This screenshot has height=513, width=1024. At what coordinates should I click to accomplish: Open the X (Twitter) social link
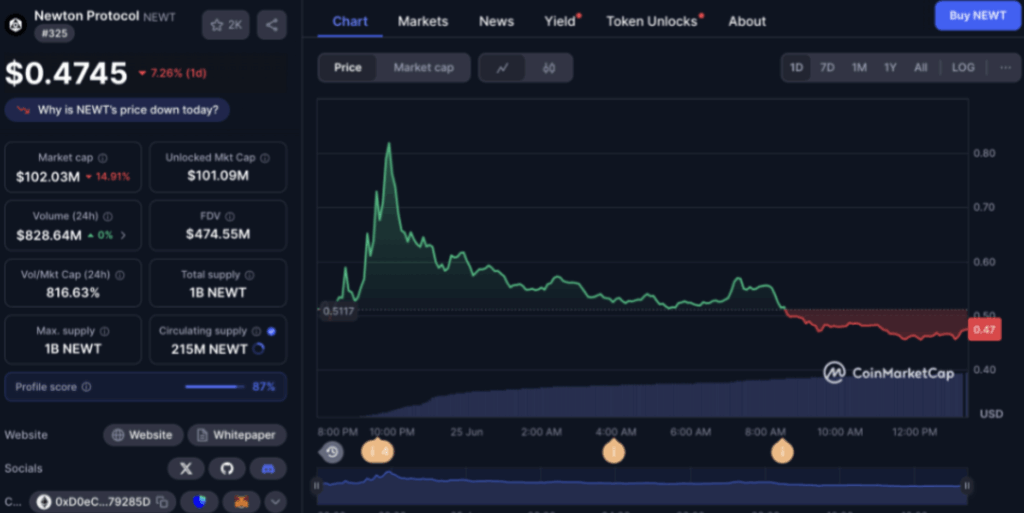coord(185,467)
